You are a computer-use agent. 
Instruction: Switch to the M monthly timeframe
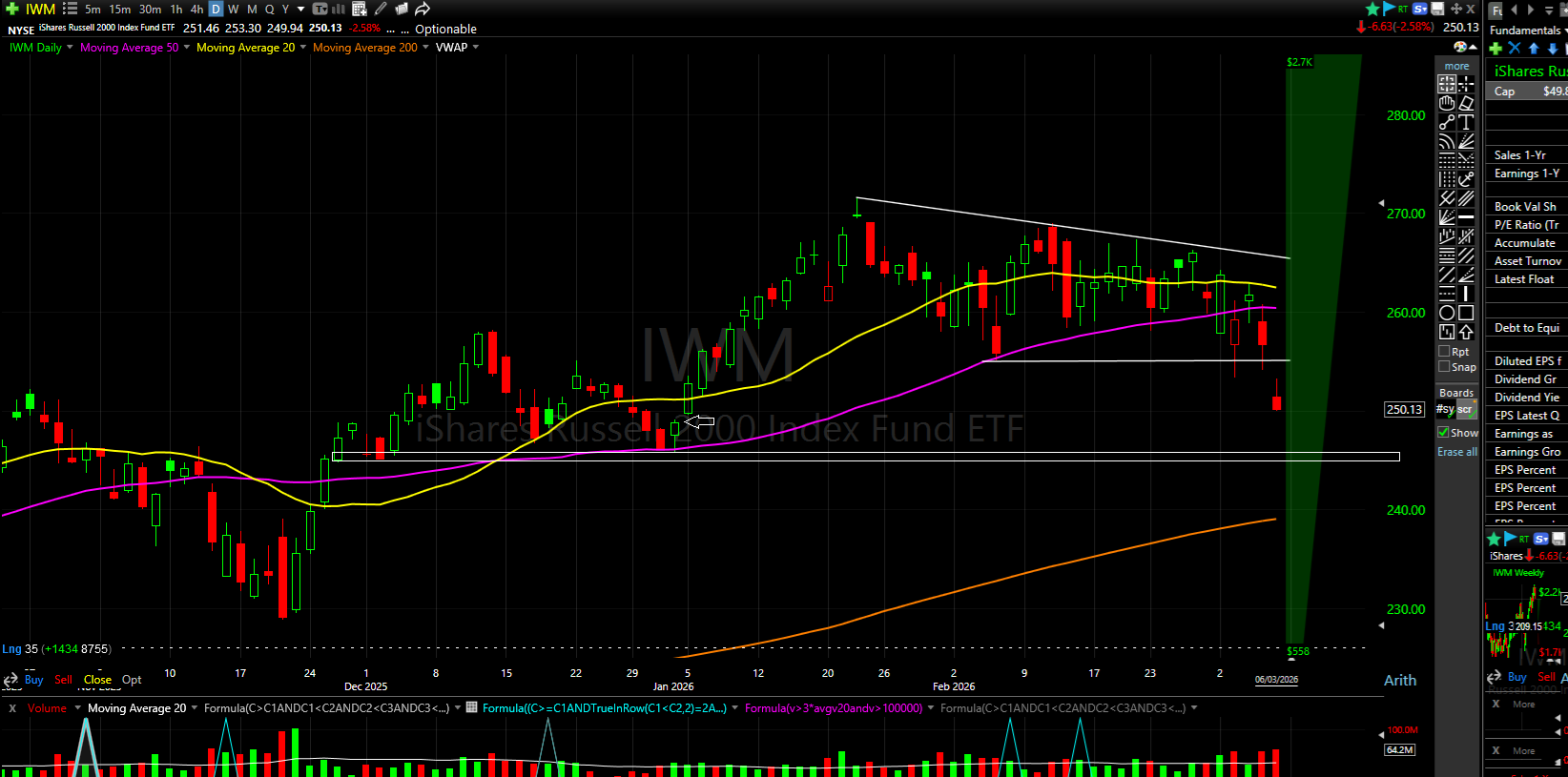click(252, 9)
